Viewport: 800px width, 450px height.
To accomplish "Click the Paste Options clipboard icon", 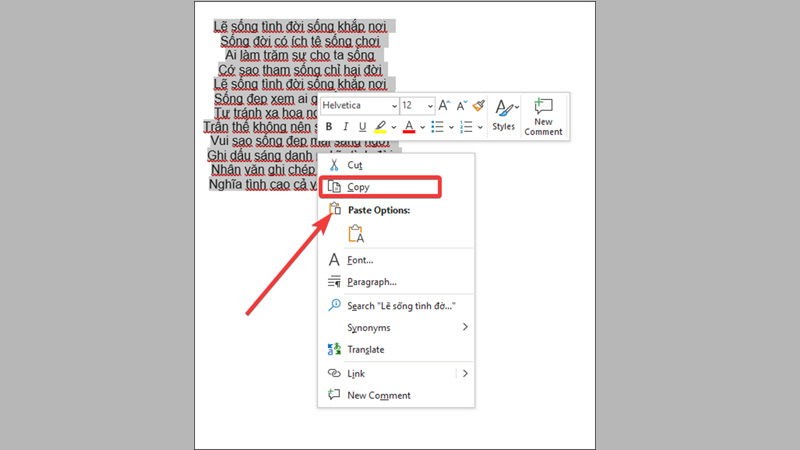I will point(335,209).
